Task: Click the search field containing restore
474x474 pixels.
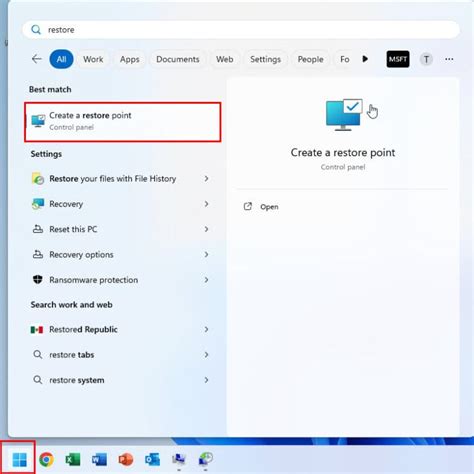Action: coord(241,30)
